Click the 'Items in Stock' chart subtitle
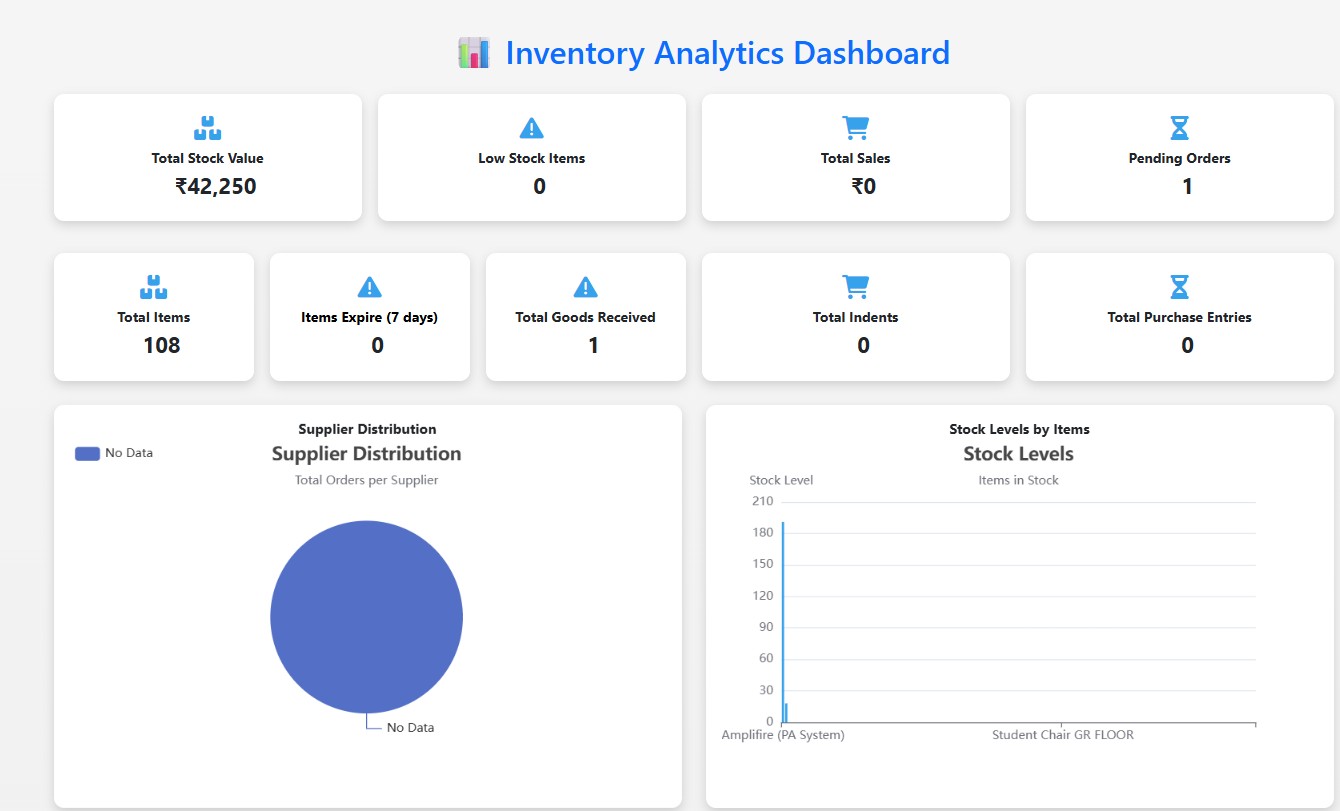Image resolution: width=1340 pixels, height=811 pixels. pos(1019,480)
